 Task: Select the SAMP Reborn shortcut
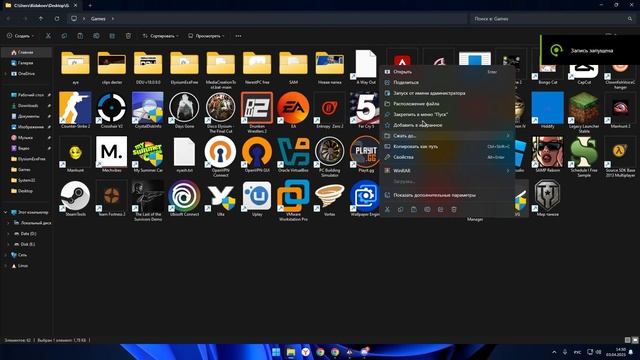coord(547,152)
